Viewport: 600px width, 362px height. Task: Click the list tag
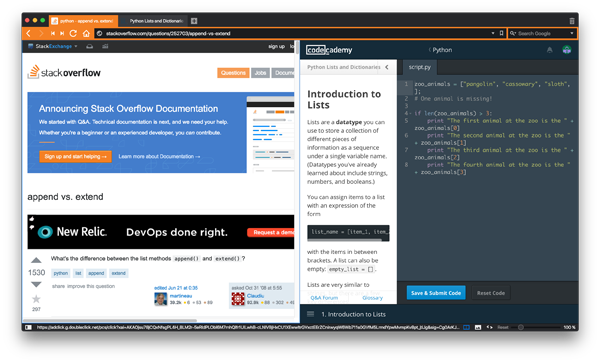78,273
